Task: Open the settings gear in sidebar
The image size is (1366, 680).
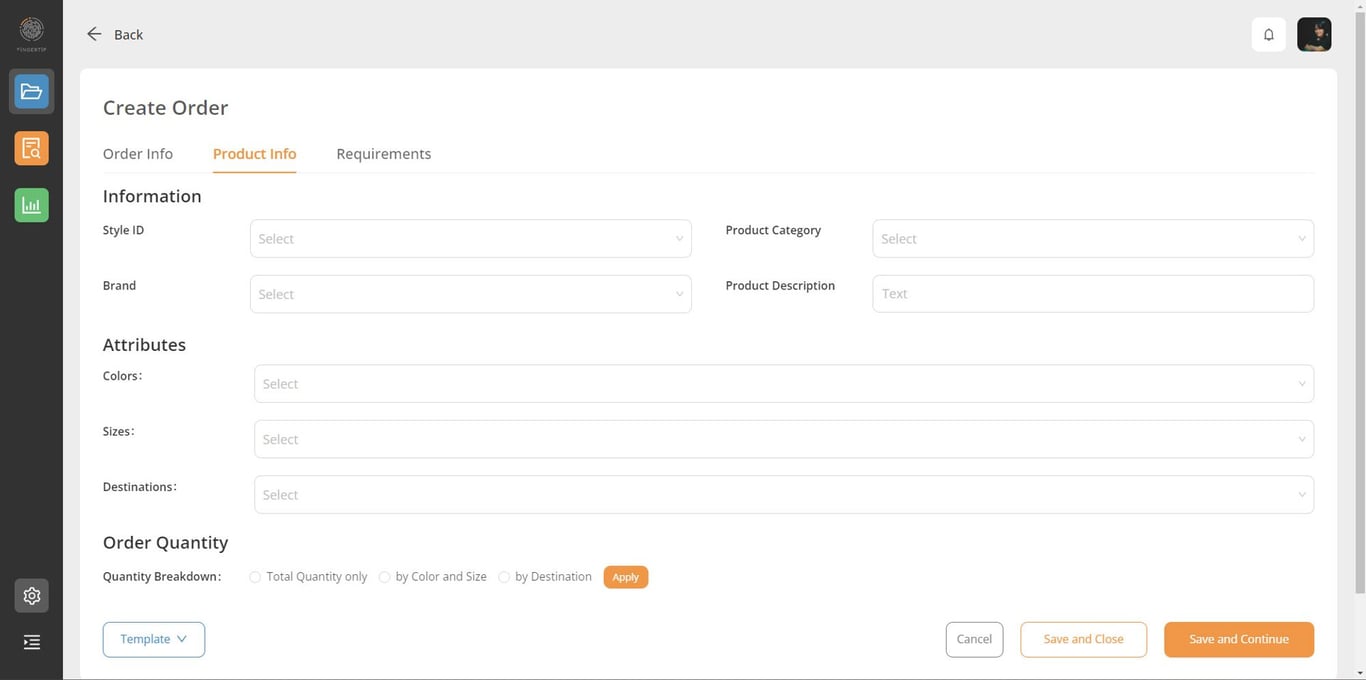Action: point(31,596)
